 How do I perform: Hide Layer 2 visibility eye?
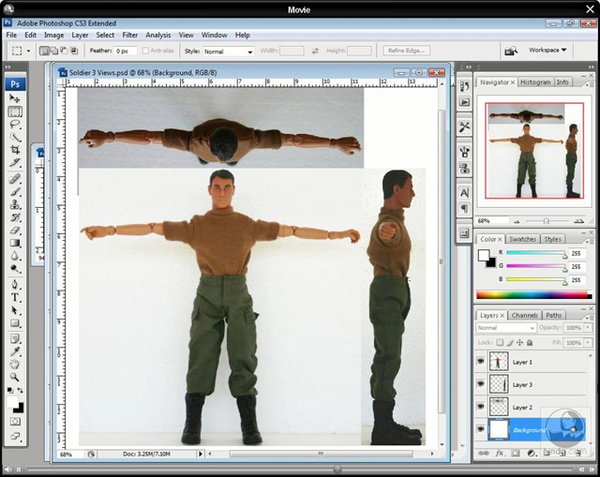[x=481, y=407]
